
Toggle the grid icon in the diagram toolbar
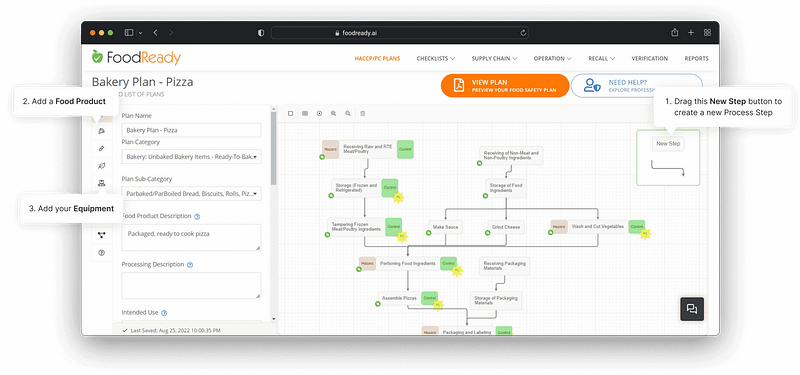coord(305,113)
